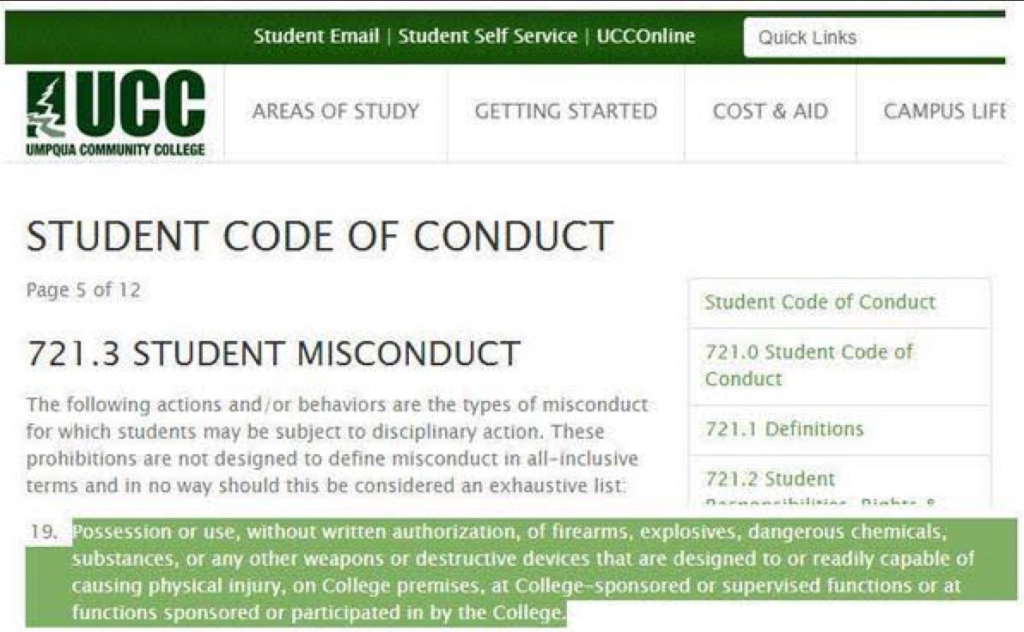Open the Student Email link
Screen dimensions: 1024x632
pyautogui.click(x=316, y=37)
